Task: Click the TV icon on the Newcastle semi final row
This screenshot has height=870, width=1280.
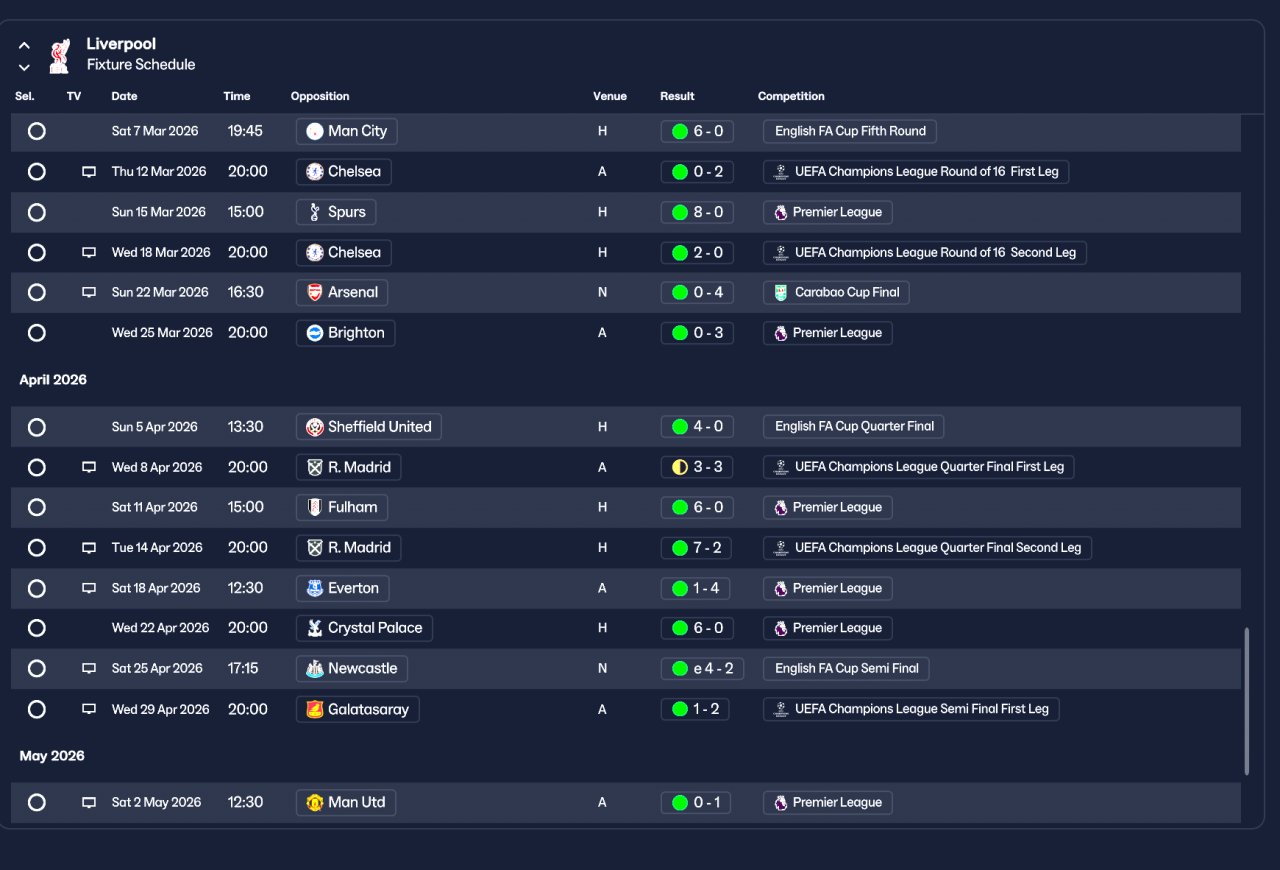Action: [89, 668]
